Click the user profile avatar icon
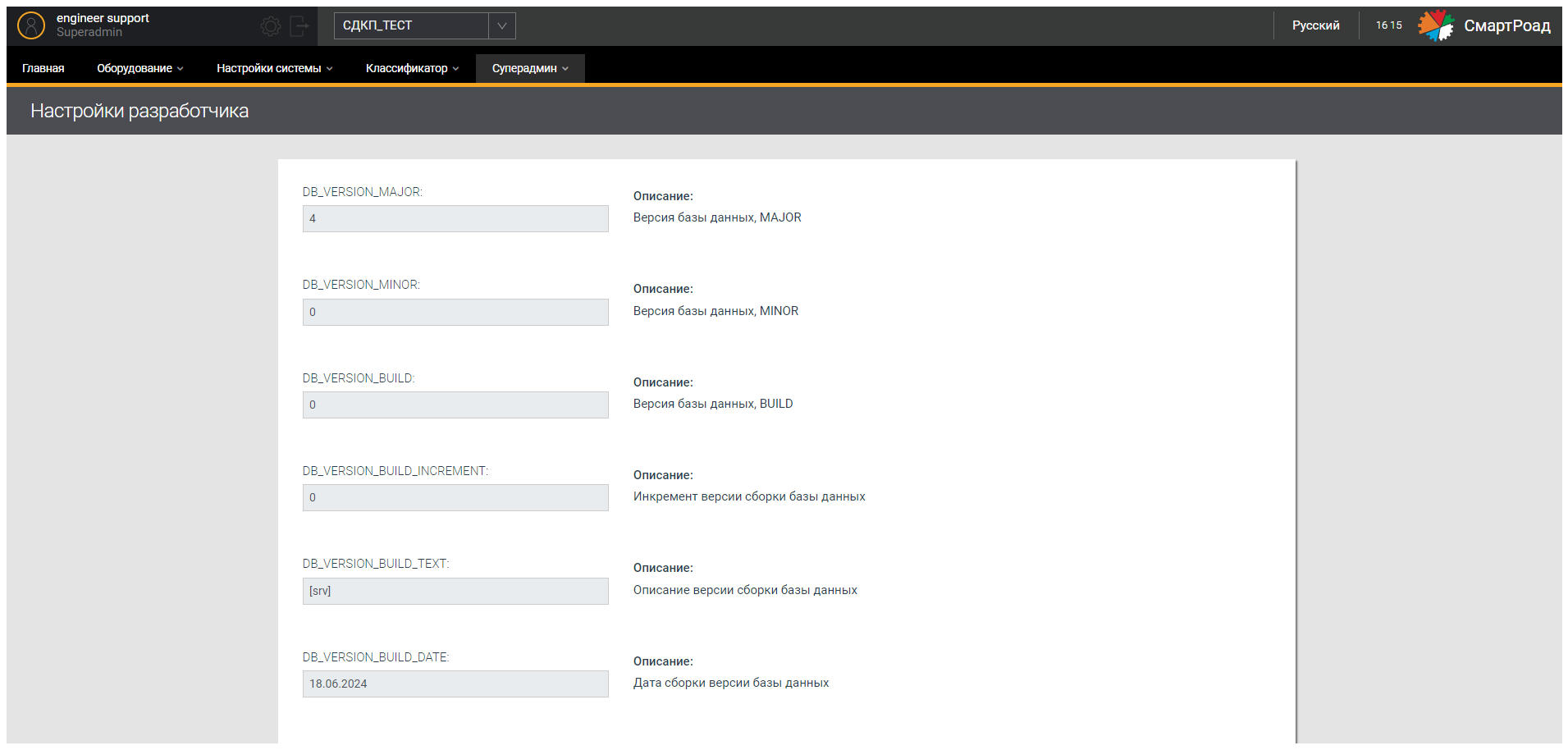1568x750 pixels. click(31, 25)
